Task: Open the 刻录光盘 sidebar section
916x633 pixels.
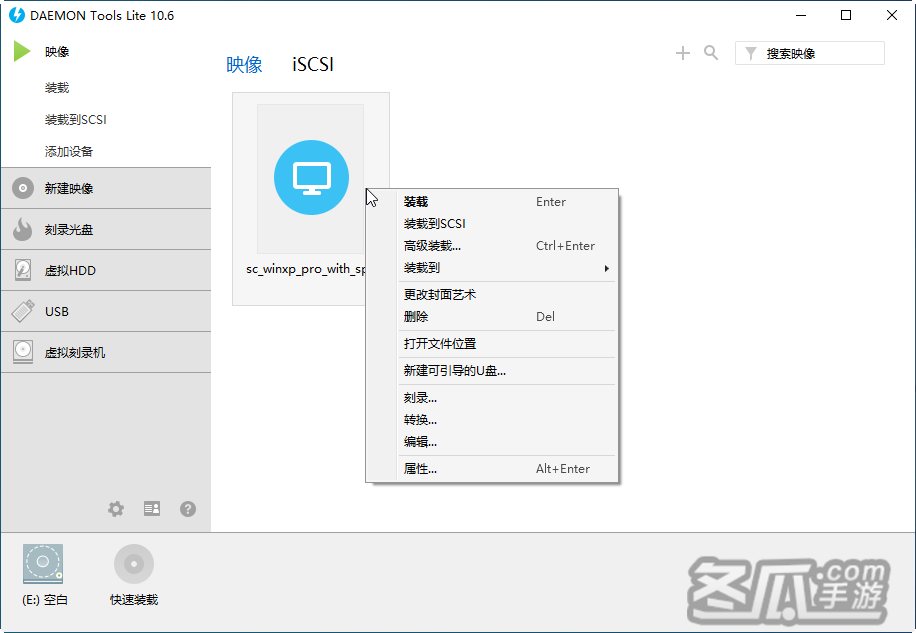Action: 106,229
